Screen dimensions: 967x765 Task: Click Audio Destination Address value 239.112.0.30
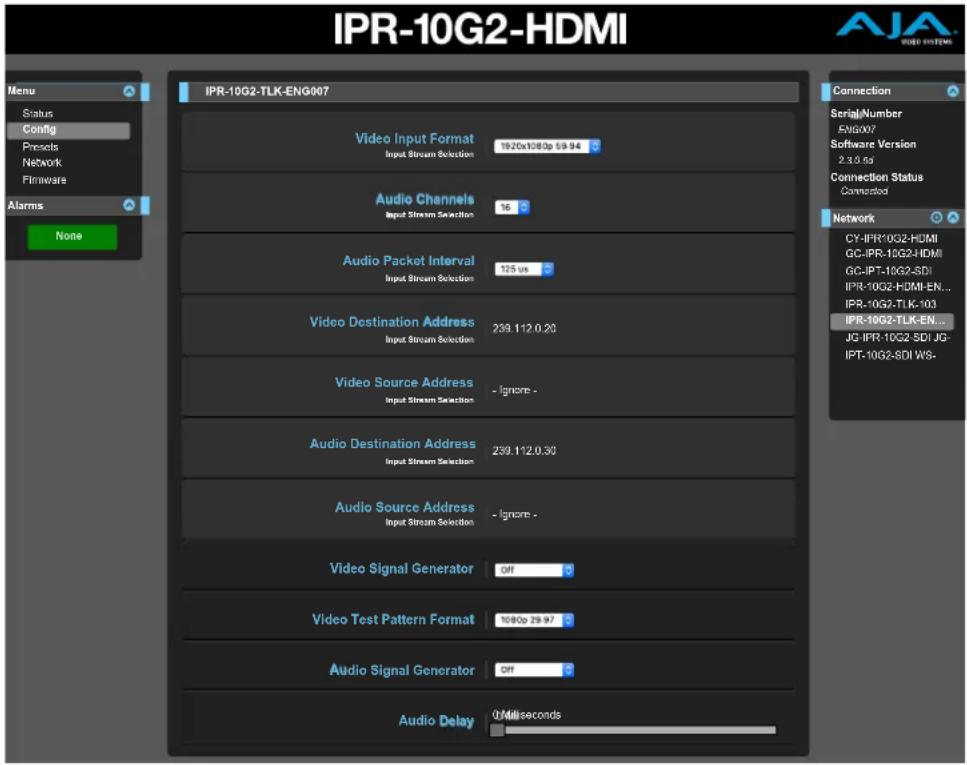click(x=524, y=451)
